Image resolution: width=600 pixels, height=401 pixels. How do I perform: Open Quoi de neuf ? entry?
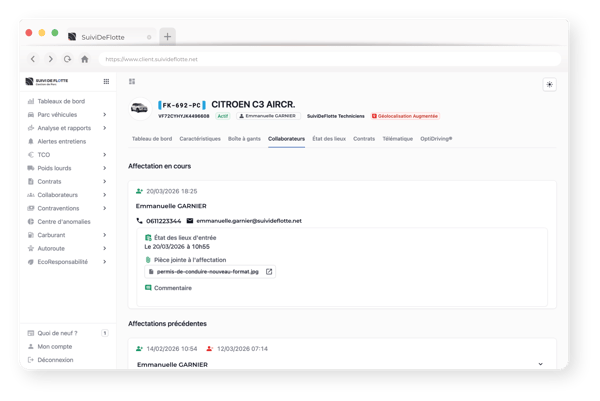click(57, 333)
